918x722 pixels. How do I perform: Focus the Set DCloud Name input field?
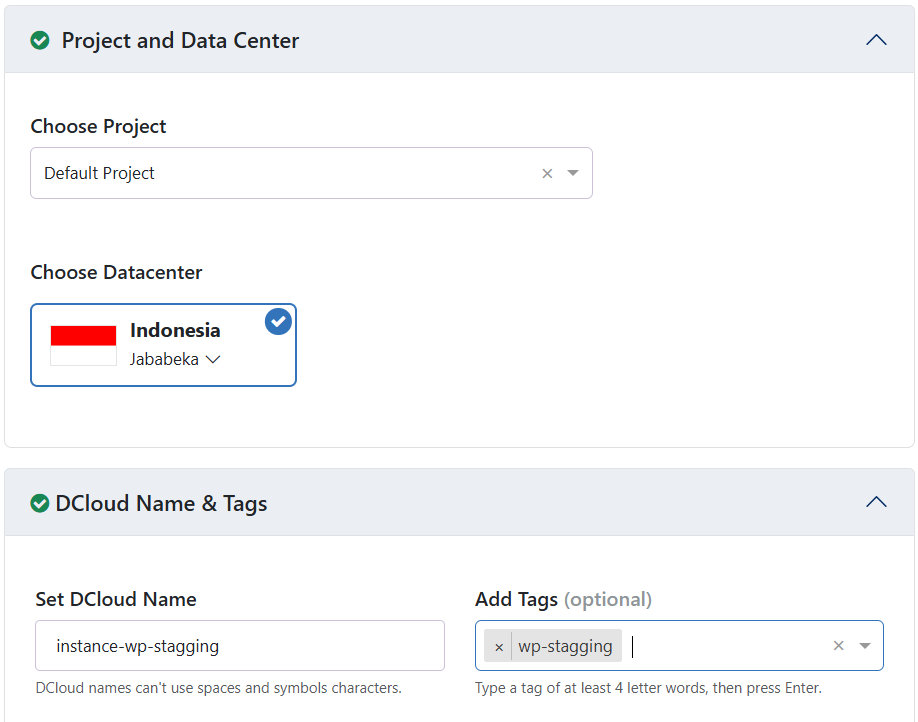pyautogui.click(x=240, y=646)
